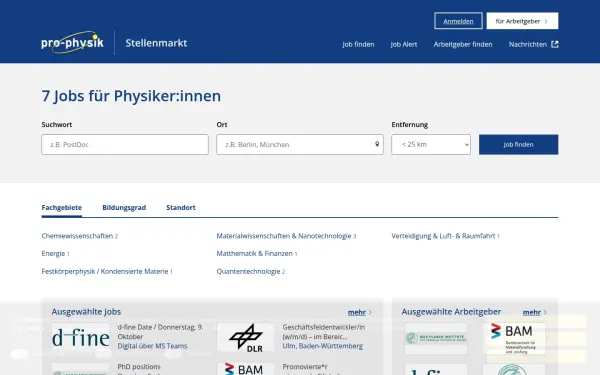Go to Job Alert

[x=404, y=44]
